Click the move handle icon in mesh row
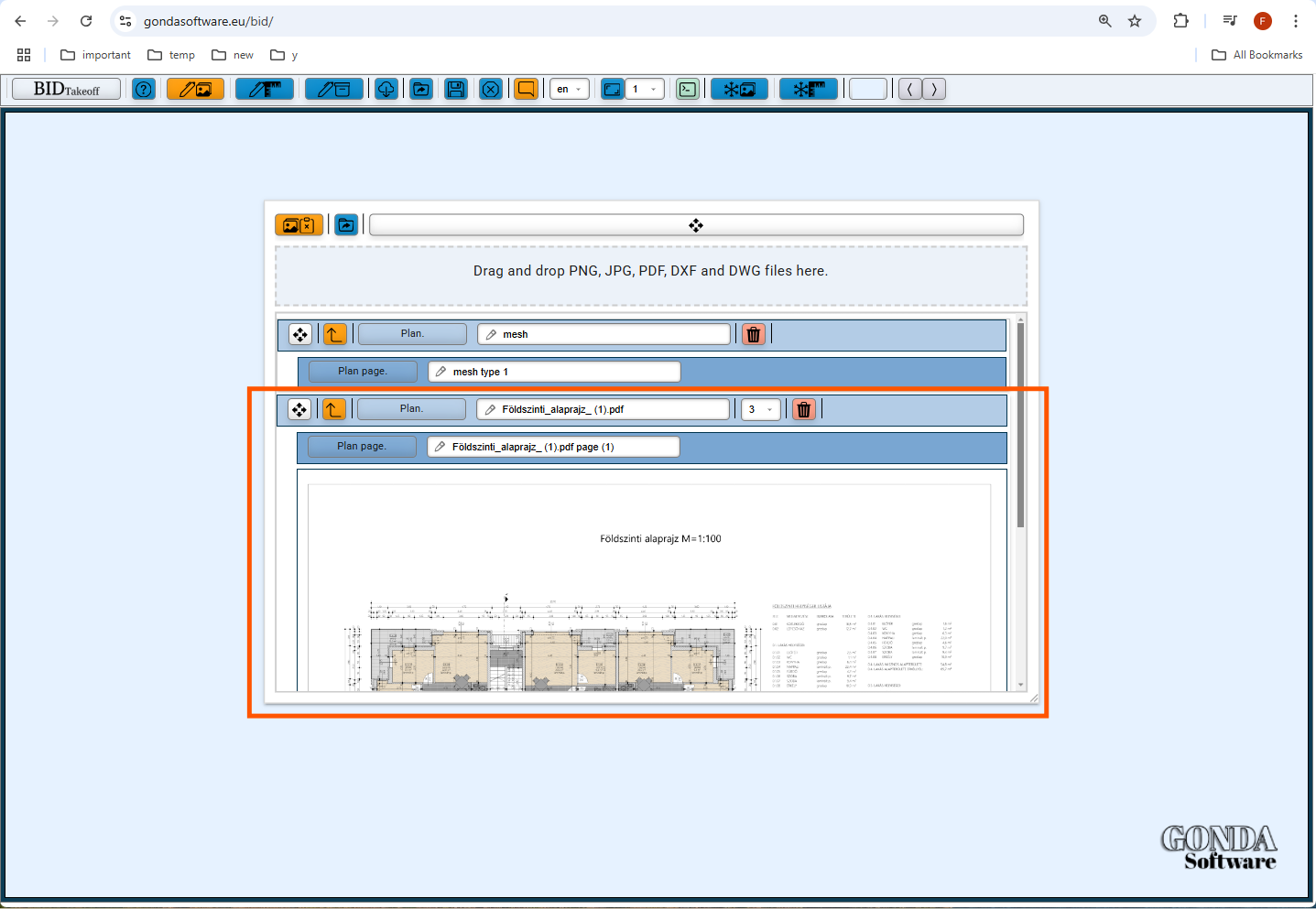1316x909 pixels. (300, 334)
